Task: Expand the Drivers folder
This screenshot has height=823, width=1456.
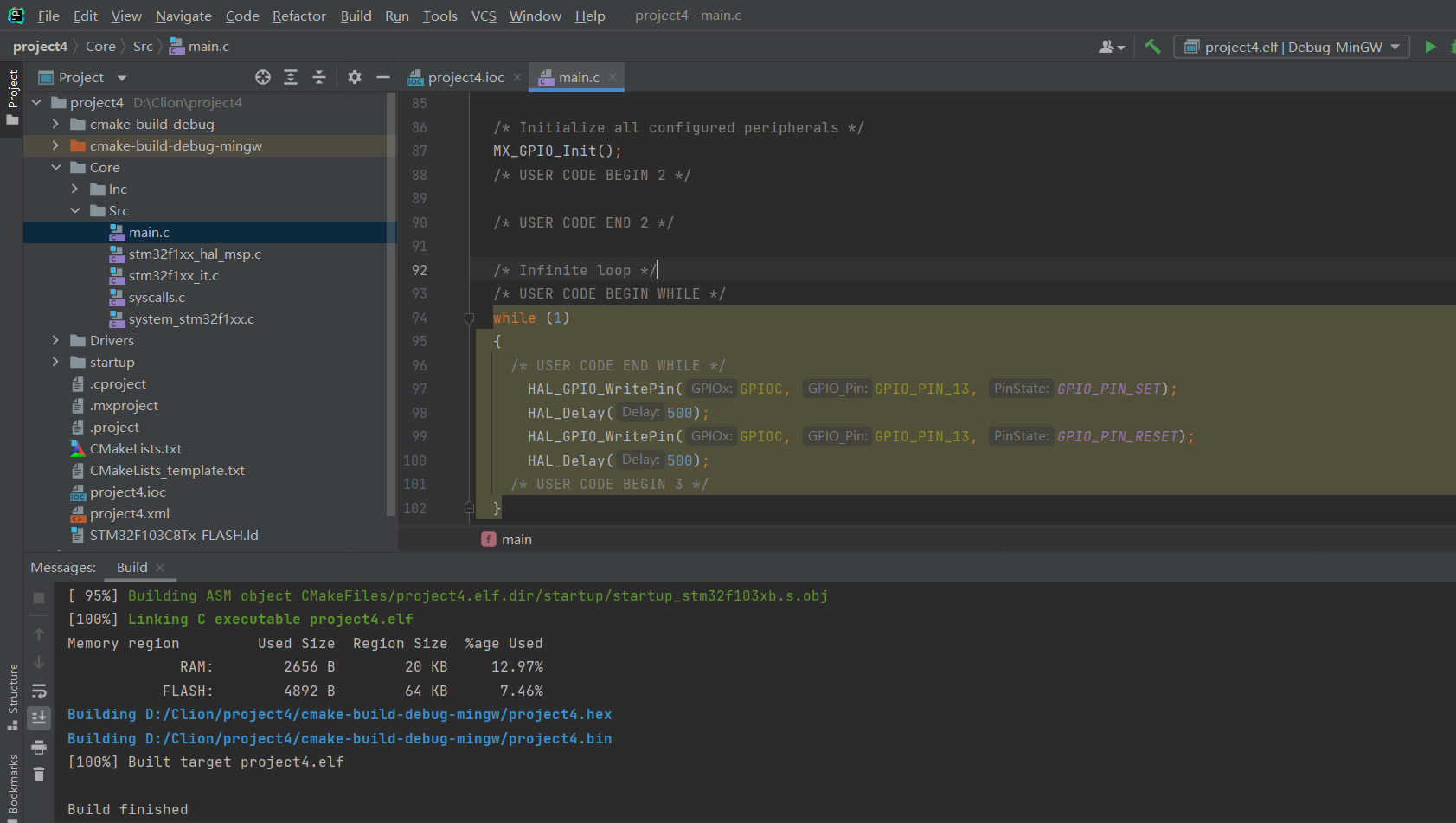Action: click(56, 340)
